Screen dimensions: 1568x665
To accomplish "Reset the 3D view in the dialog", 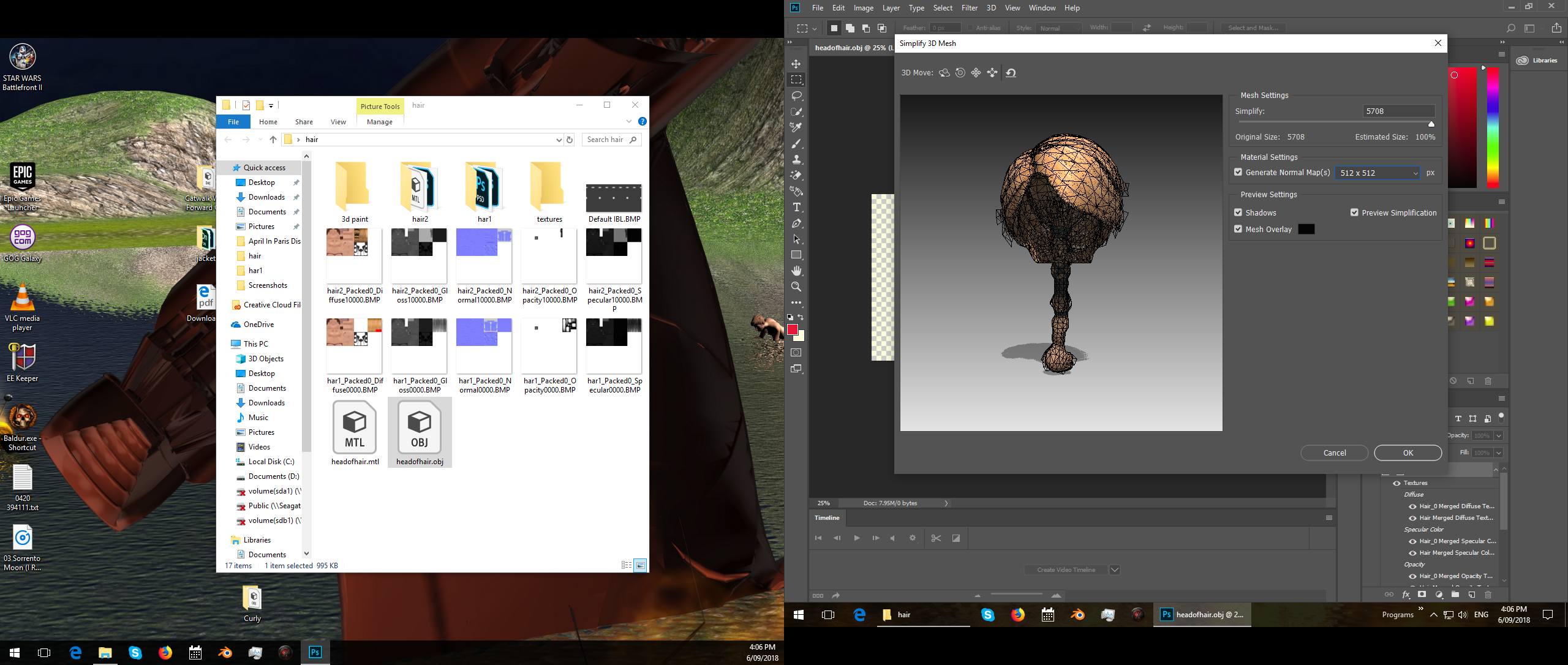I will click(1010, 72).
